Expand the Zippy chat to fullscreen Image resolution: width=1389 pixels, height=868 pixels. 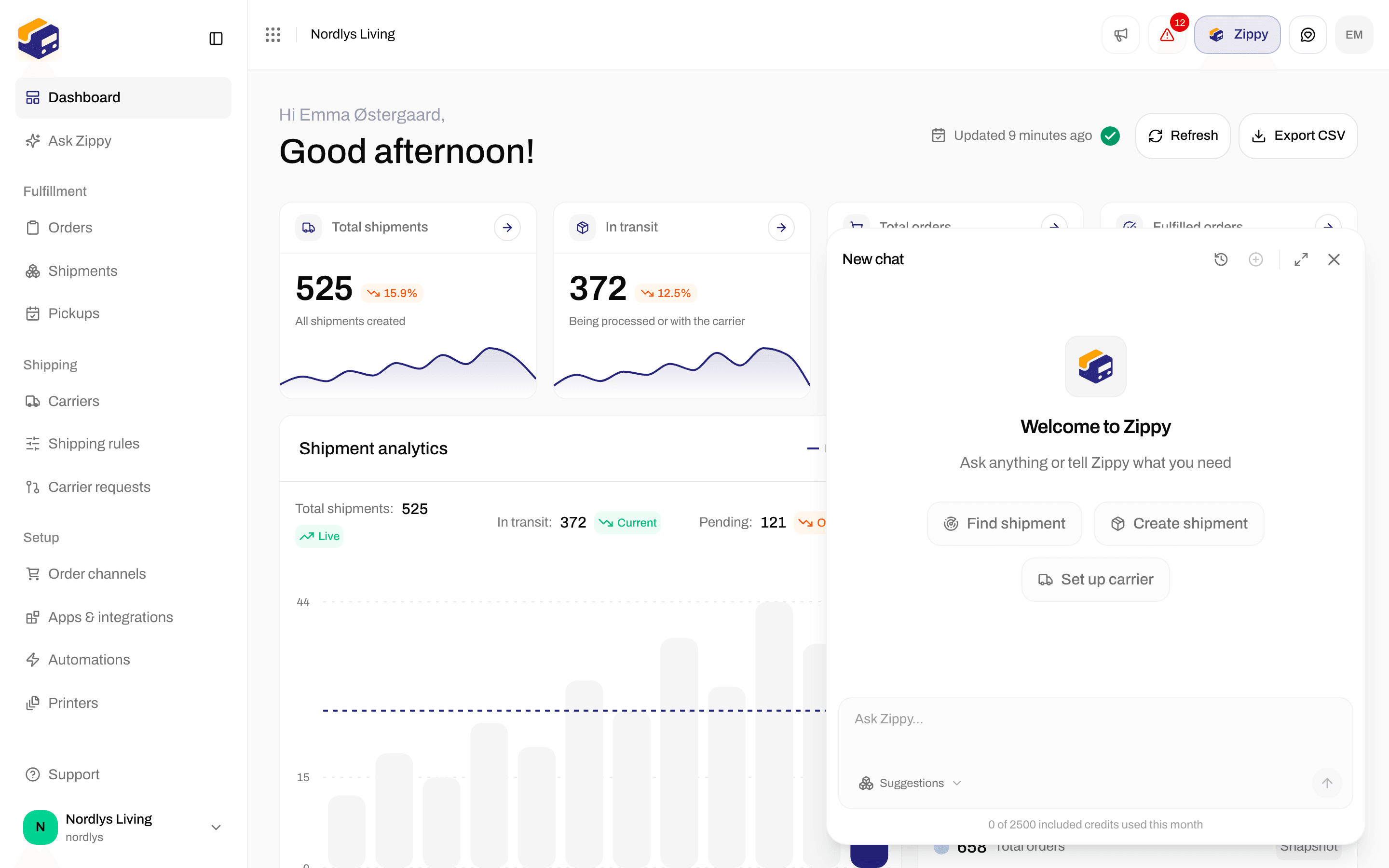tap(1301, 259)
